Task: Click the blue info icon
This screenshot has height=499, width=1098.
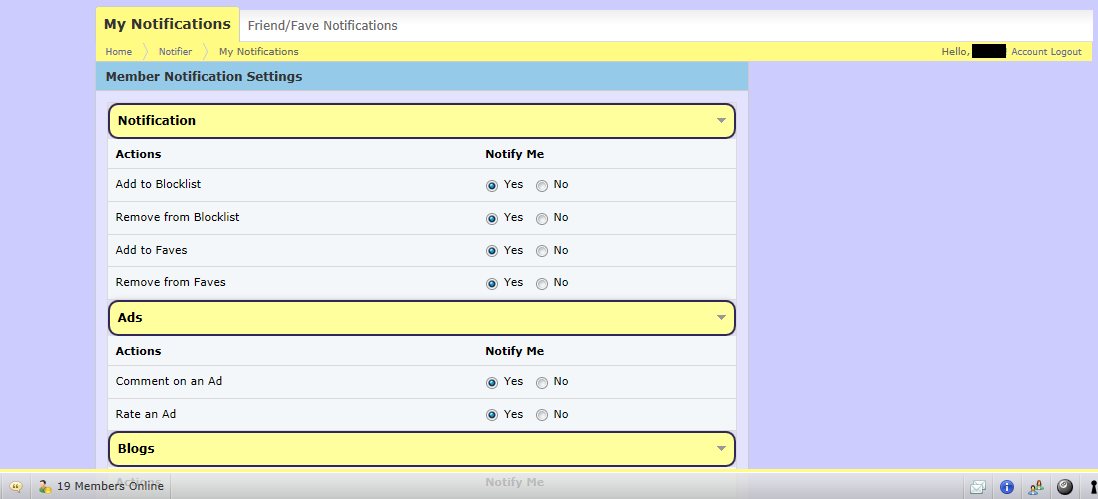Action: (x=1007, y=486)
